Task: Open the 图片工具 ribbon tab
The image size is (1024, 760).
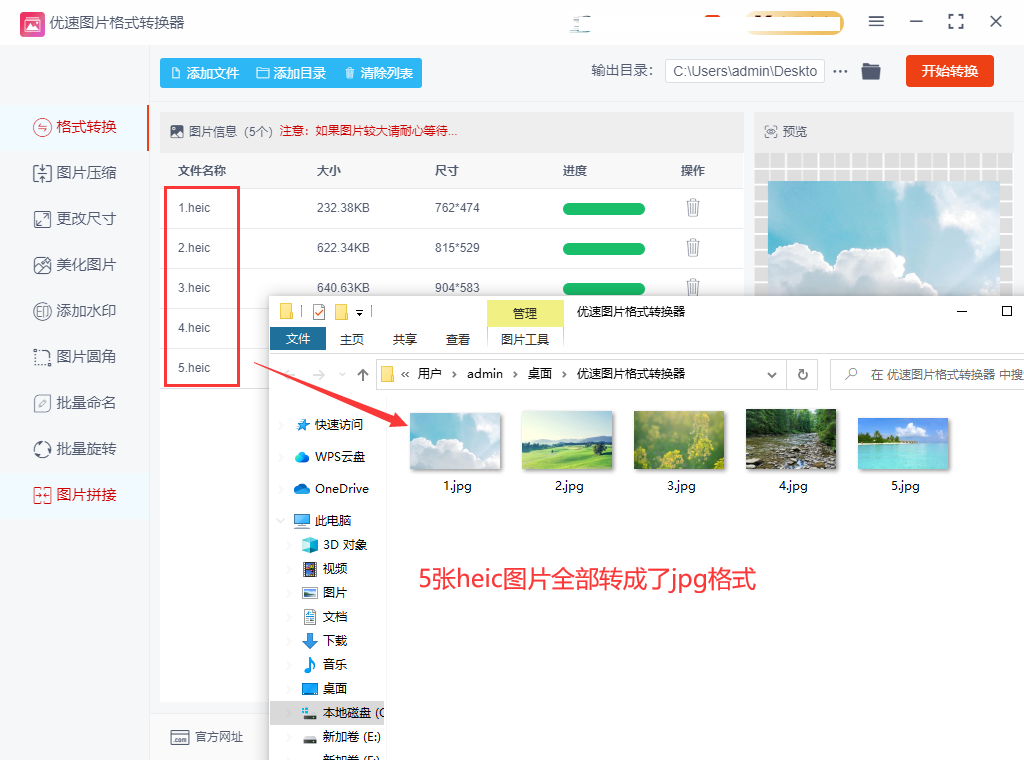Action: coord(525,340)
